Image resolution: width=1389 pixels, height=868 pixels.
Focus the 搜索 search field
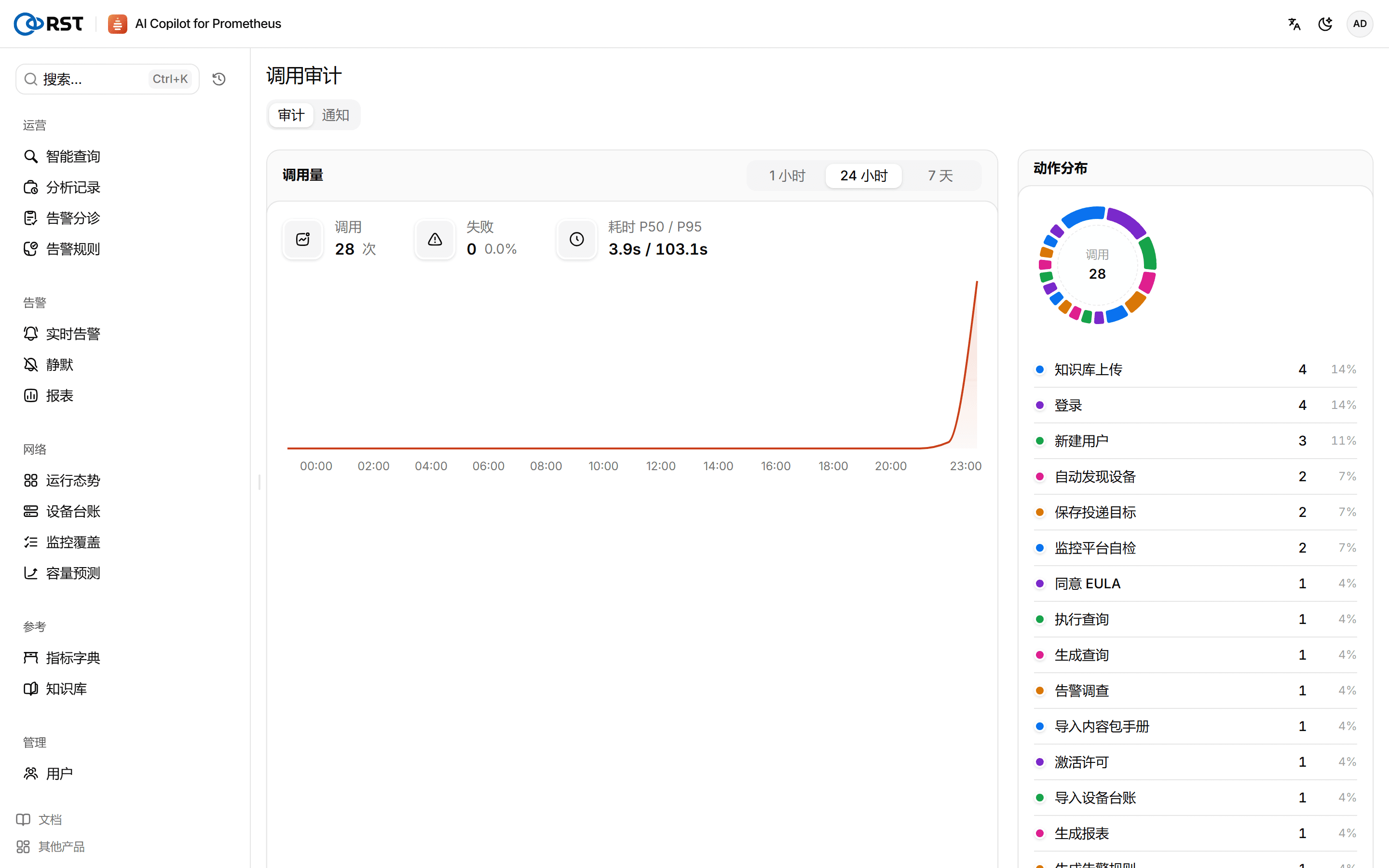pos(108,79)
